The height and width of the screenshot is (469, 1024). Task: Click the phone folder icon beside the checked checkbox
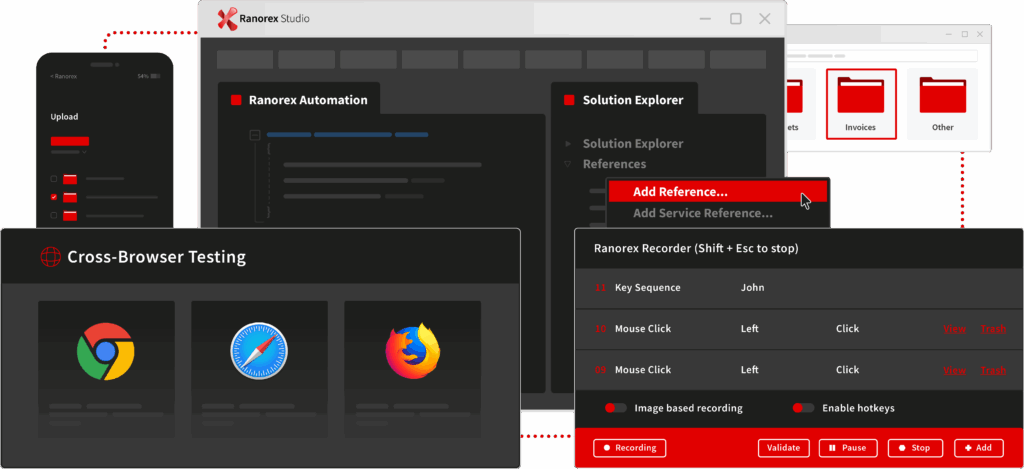tap(70, 197)
